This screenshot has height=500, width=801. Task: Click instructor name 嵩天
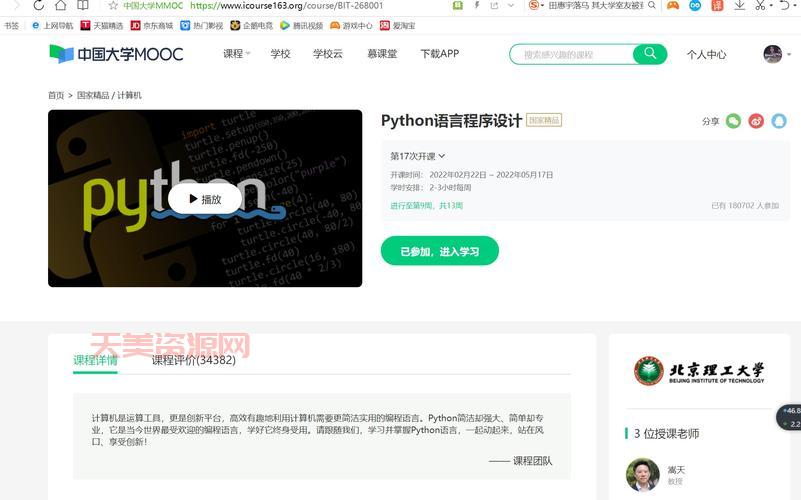676,469
